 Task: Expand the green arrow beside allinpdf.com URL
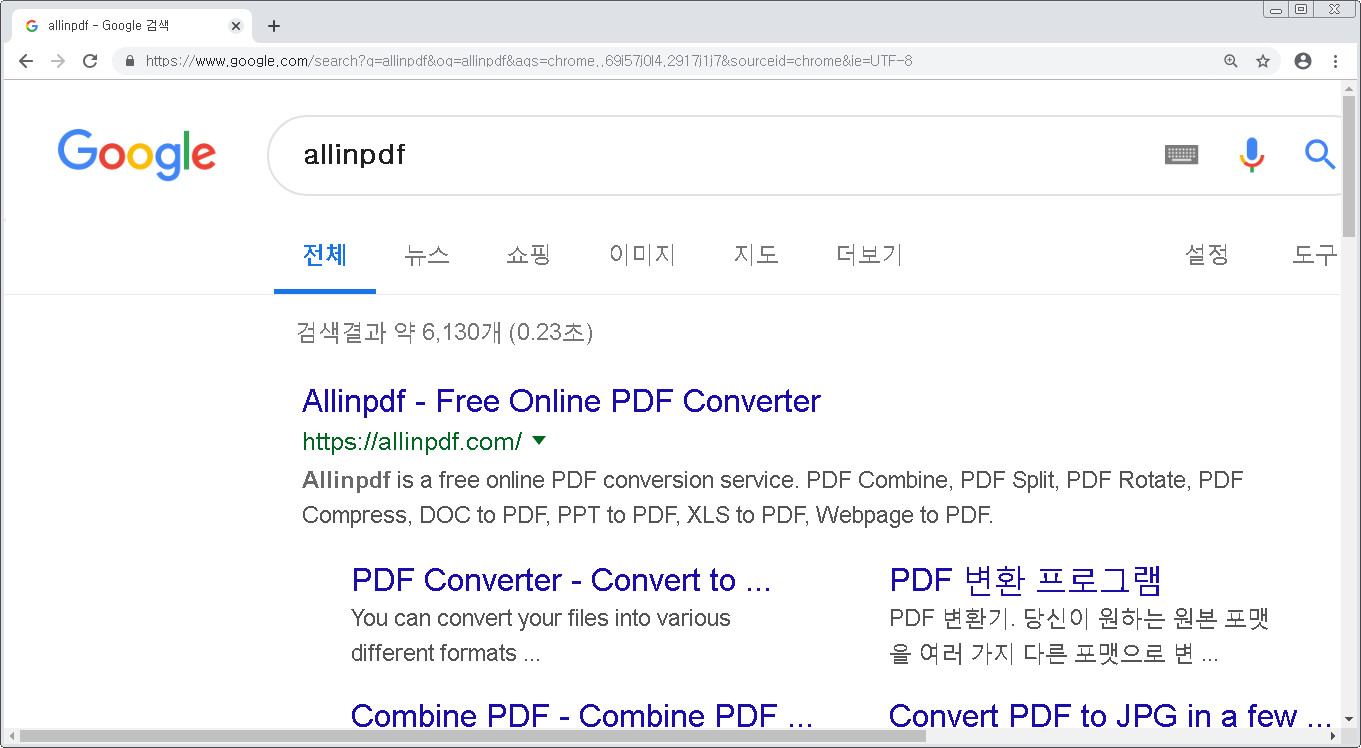click(539, 440)
